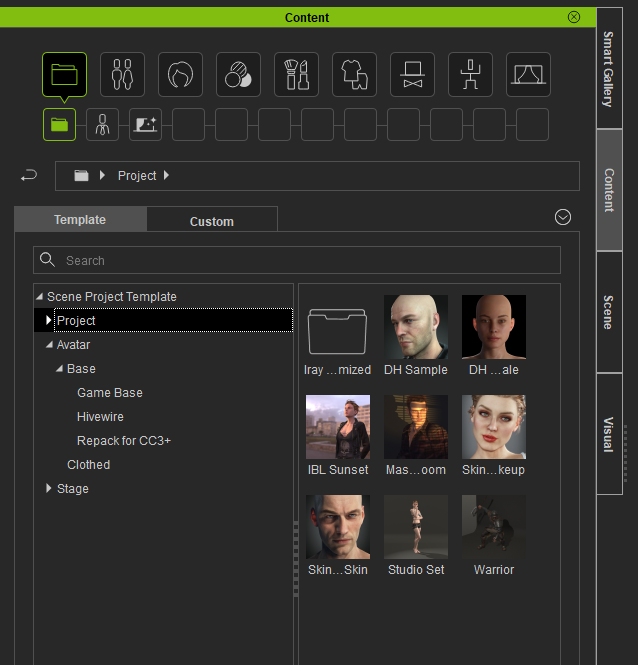Open the Makeup brush and lipstick category
The height and width of the screenshot is (665, 638).
297,75
